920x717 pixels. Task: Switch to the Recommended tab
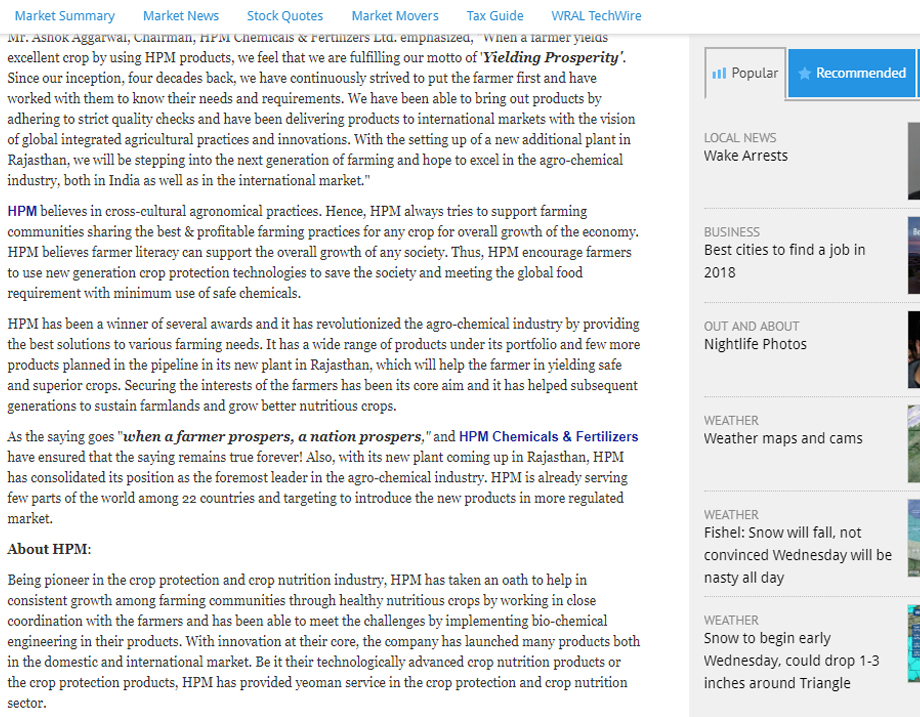[x=851, y=73]
